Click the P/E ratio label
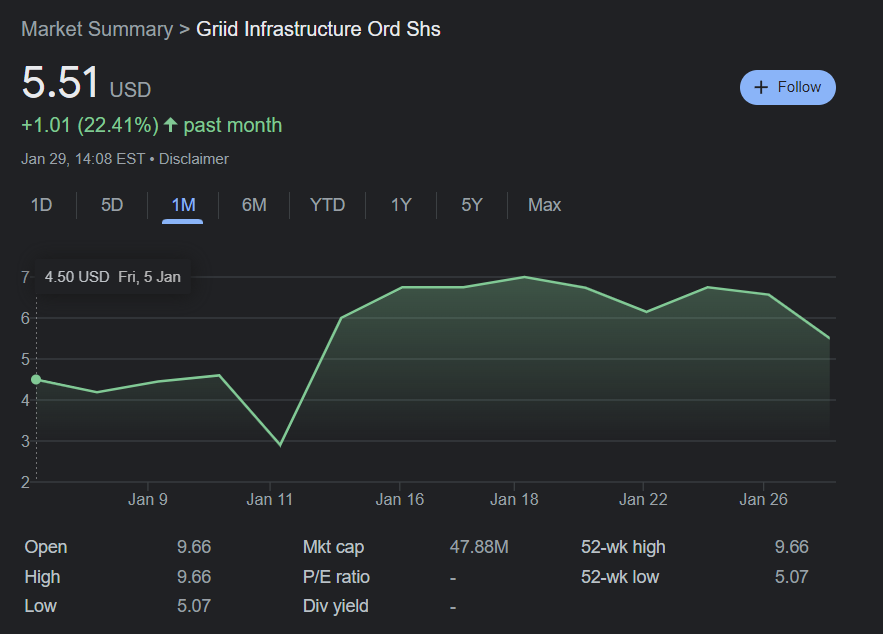This screenshot has width=883, height=634. pyautogui.click(x=336, y=577)
